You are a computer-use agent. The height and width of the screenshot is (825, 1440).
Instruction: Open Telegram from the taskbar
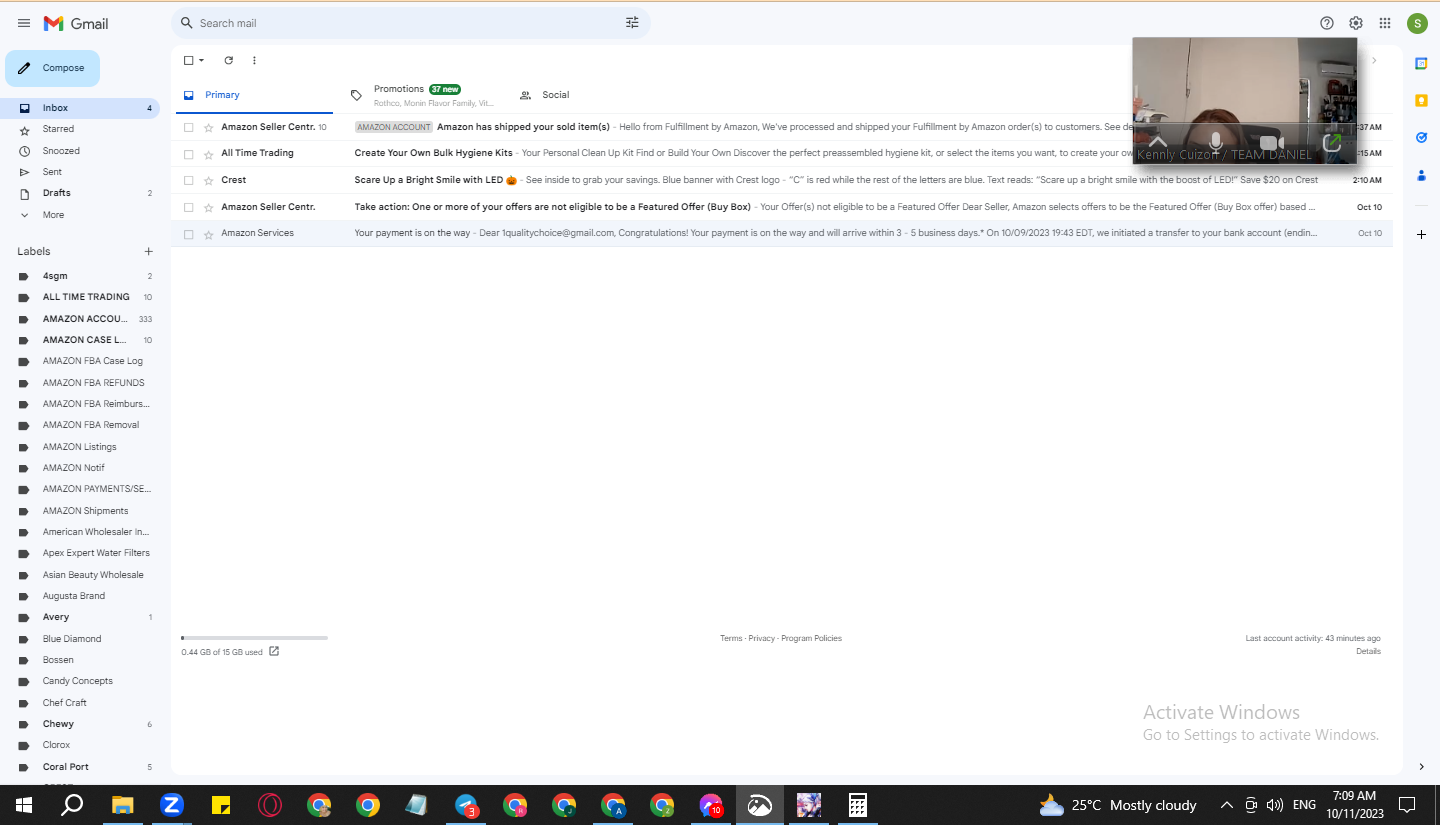point(466,805)
